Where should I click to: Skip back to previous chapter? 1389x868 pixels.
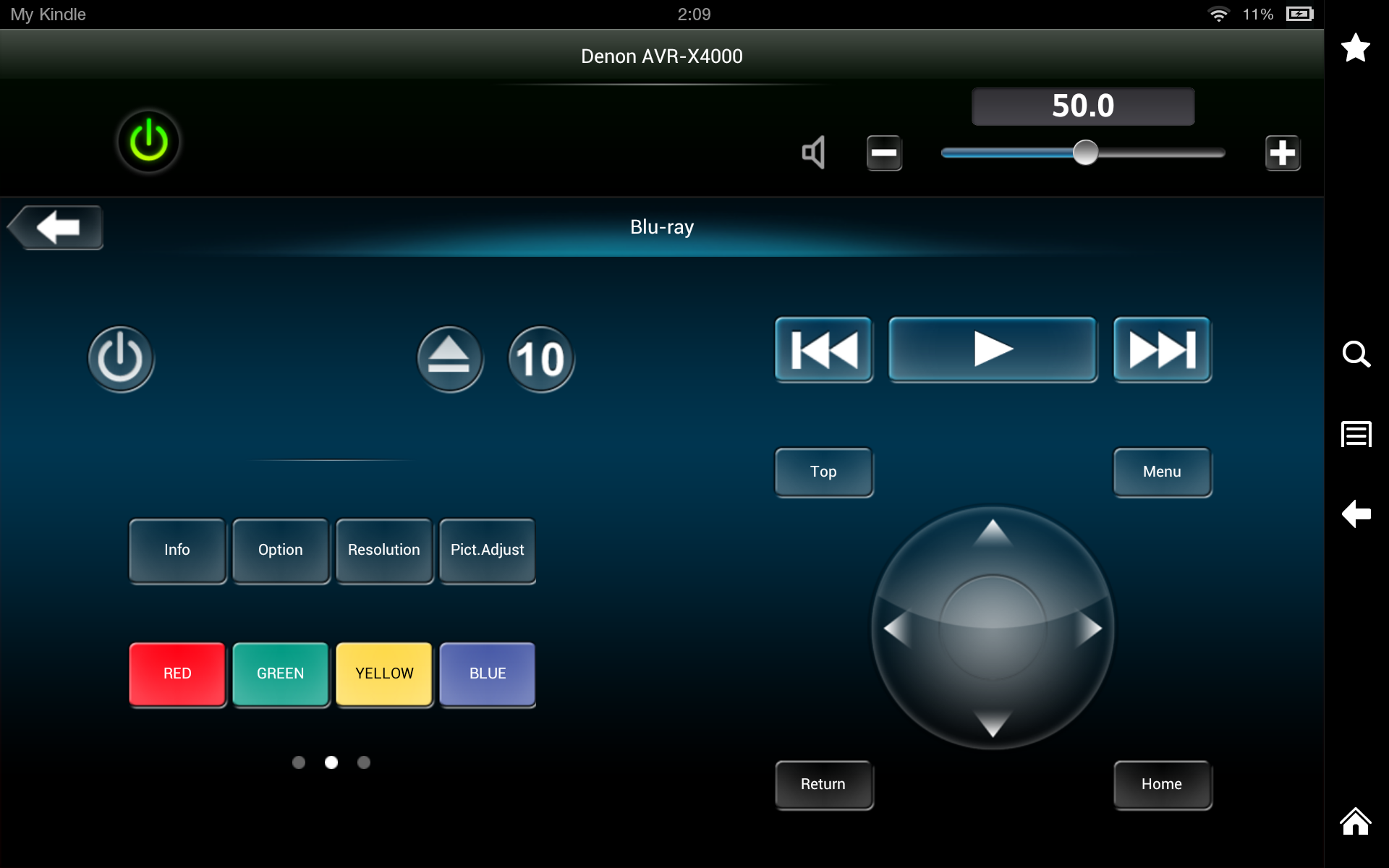click(823, 349)
